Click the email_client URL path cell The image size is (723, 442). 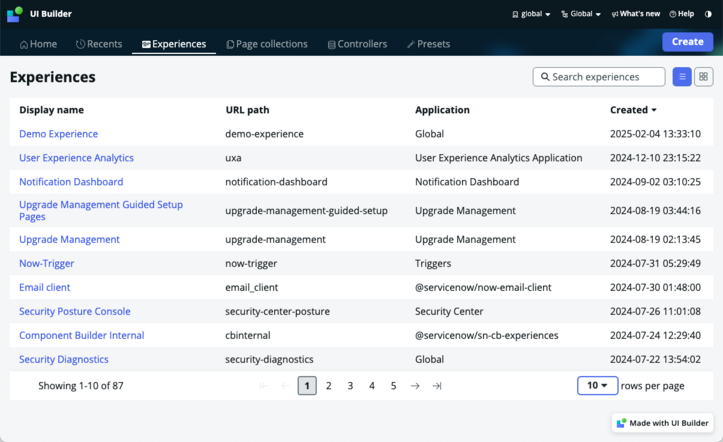[252, 287]
